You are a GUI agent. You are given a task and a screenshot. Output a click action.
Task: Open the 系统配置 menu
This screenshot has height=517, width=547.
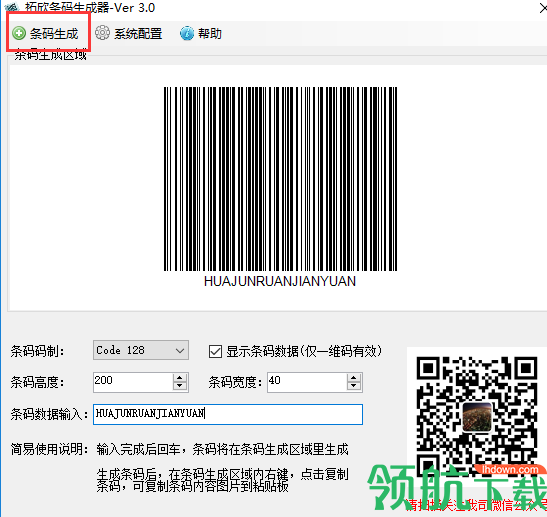[x=129, y=33]
